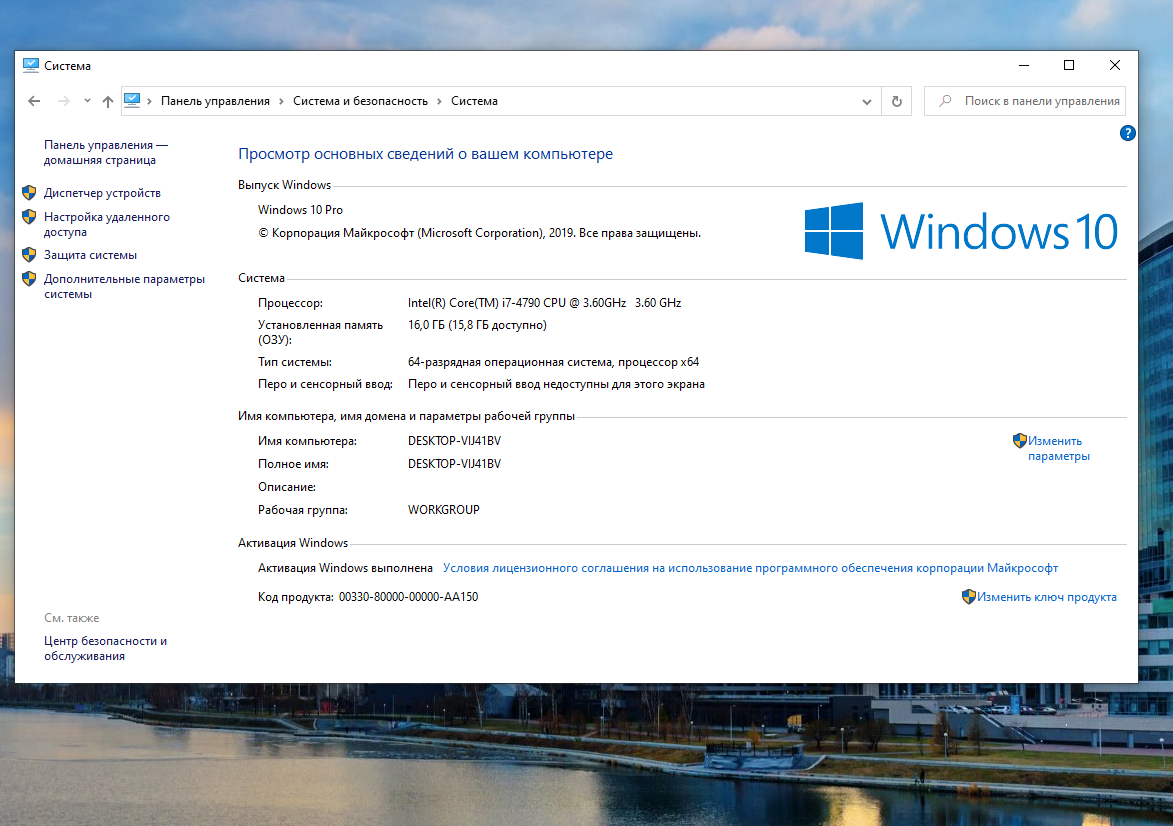Click the search magnifier icon

coord(946,100)
